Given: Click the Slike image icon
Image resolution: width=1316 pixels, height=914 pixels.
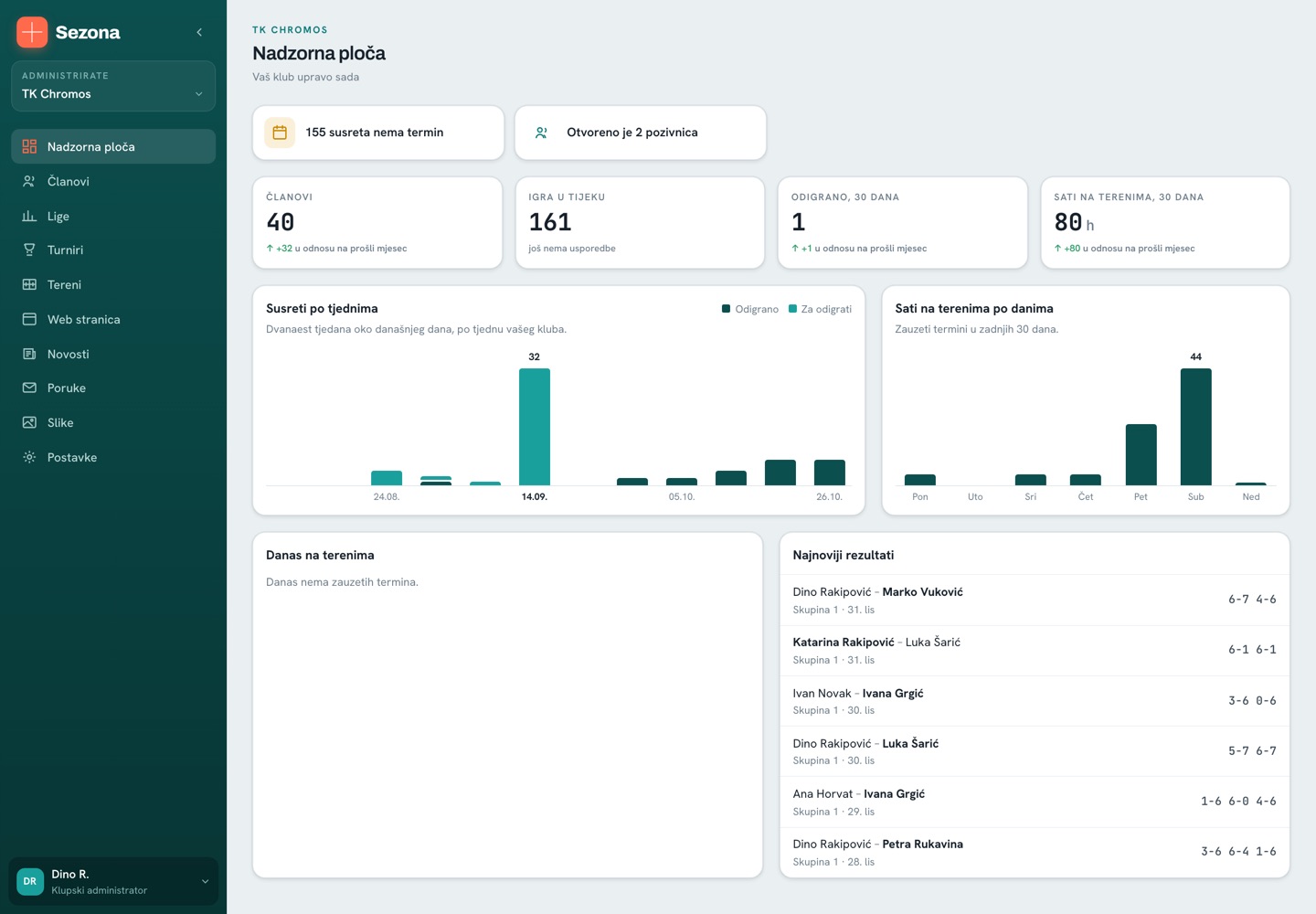Looking at the screenshot, I should pyautogui.click(x=29, y=422).
